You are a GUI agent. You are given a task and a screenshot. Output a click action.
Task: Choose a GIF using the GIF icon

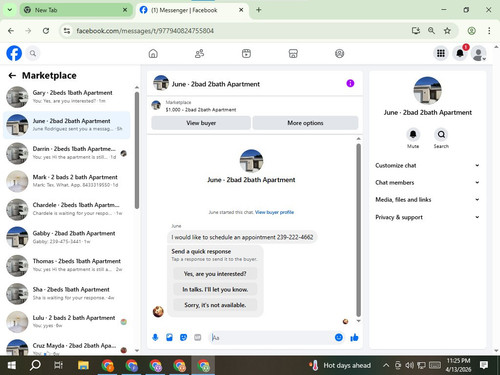[x=198, y=338]
